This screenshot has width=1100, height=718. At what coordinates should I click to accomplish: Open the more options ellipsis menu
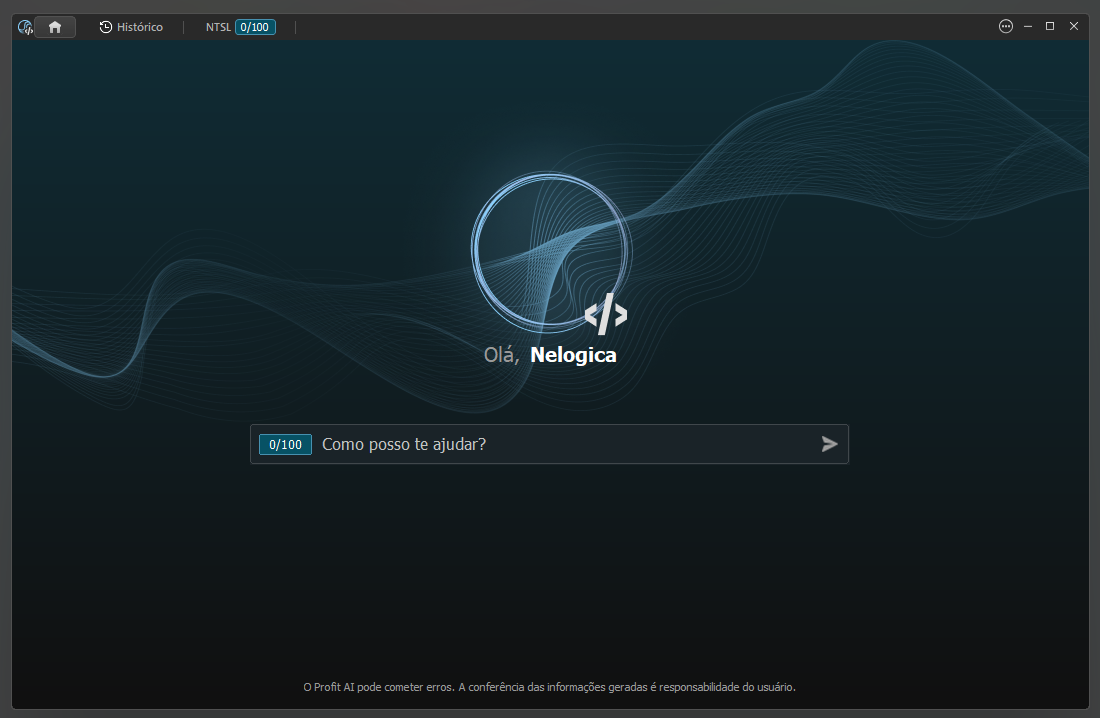[x=1005, y=27]
